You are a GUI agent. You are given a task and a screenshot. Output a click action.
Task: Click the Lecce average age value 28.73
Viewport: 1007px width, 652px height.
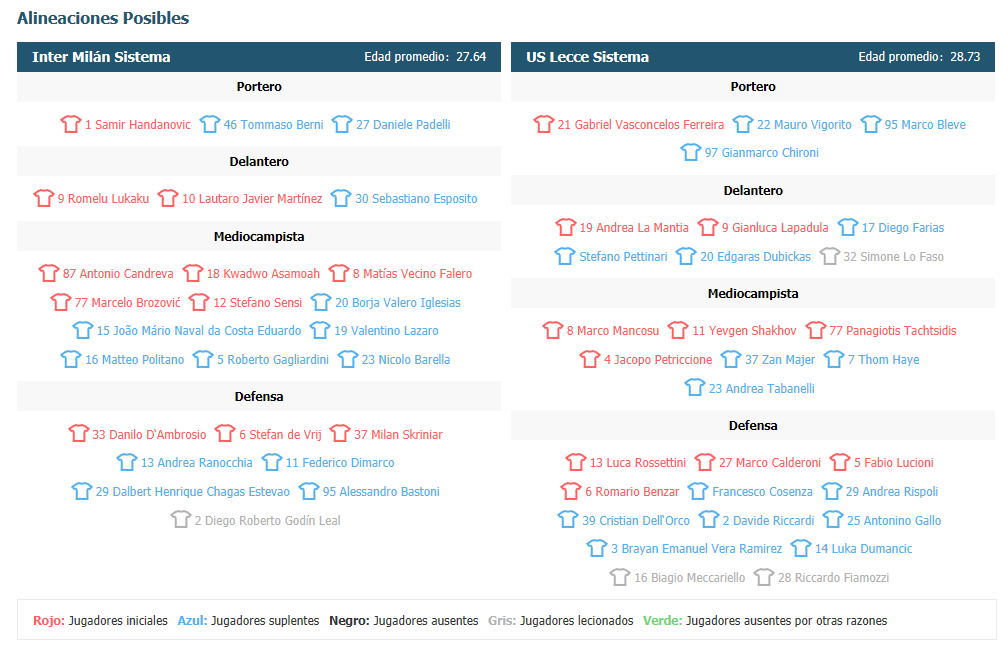point(965,57)
